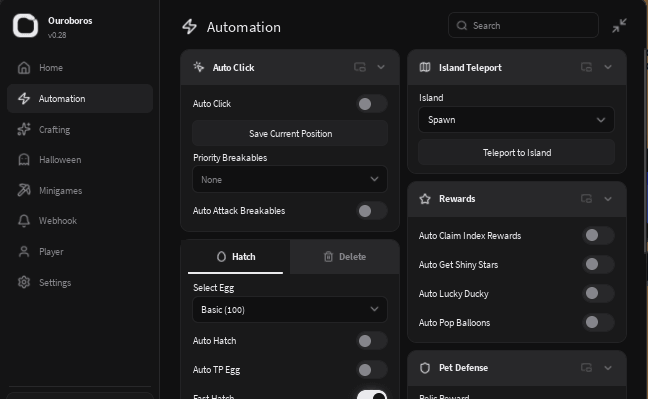The width and height of the screenshot is (648, 399).
Task: Enable Auto Pop Balloons toggle
Action: point(598,322)
